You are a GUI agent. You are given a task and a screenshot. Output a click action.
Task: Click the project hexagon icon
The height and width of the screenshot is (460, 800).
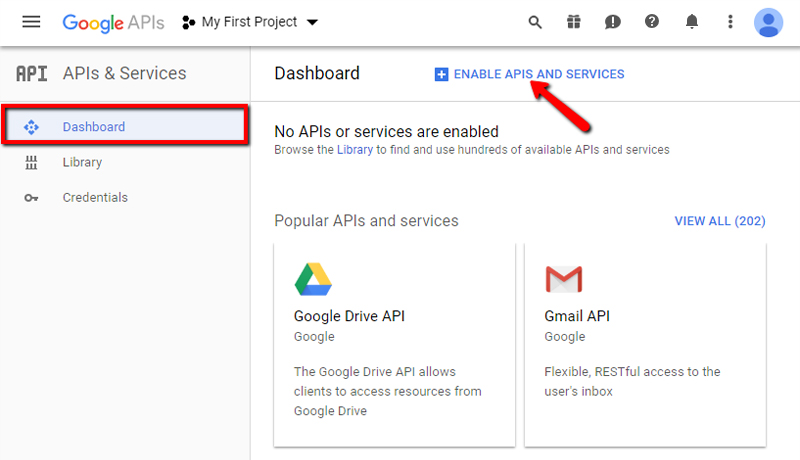click(x=188, y=22)
